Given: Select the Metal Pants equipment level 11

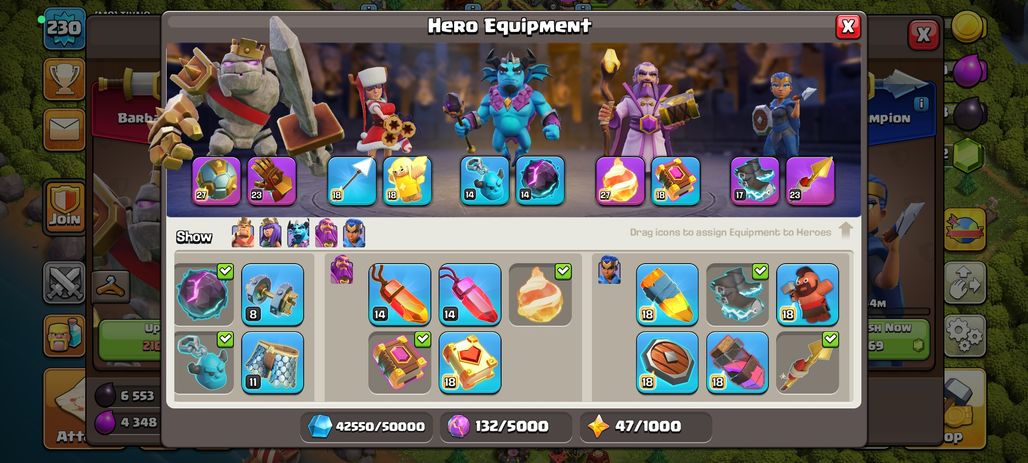Looking at the screenshot, I should click(272, 362).
